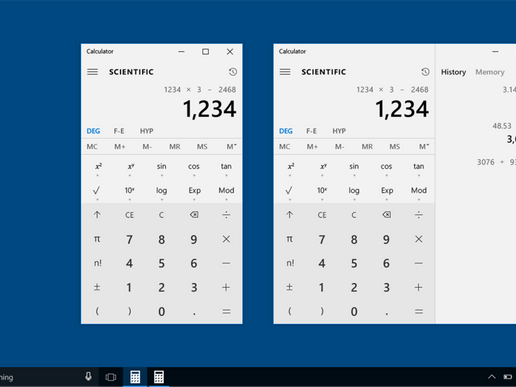Click plus key in right Calculator

tap(418, 287)
